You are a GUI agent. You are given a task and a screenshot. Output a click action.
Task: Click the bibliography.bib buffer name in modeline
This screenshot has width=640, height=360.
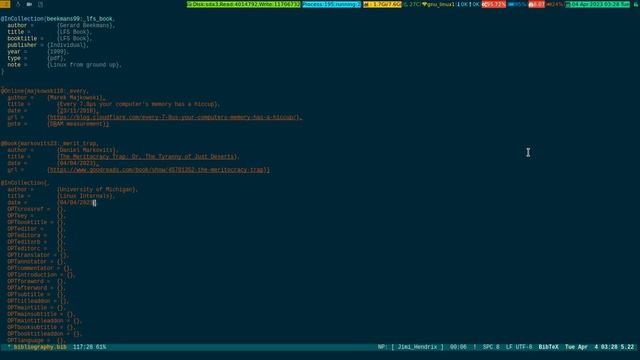point(40,347)
